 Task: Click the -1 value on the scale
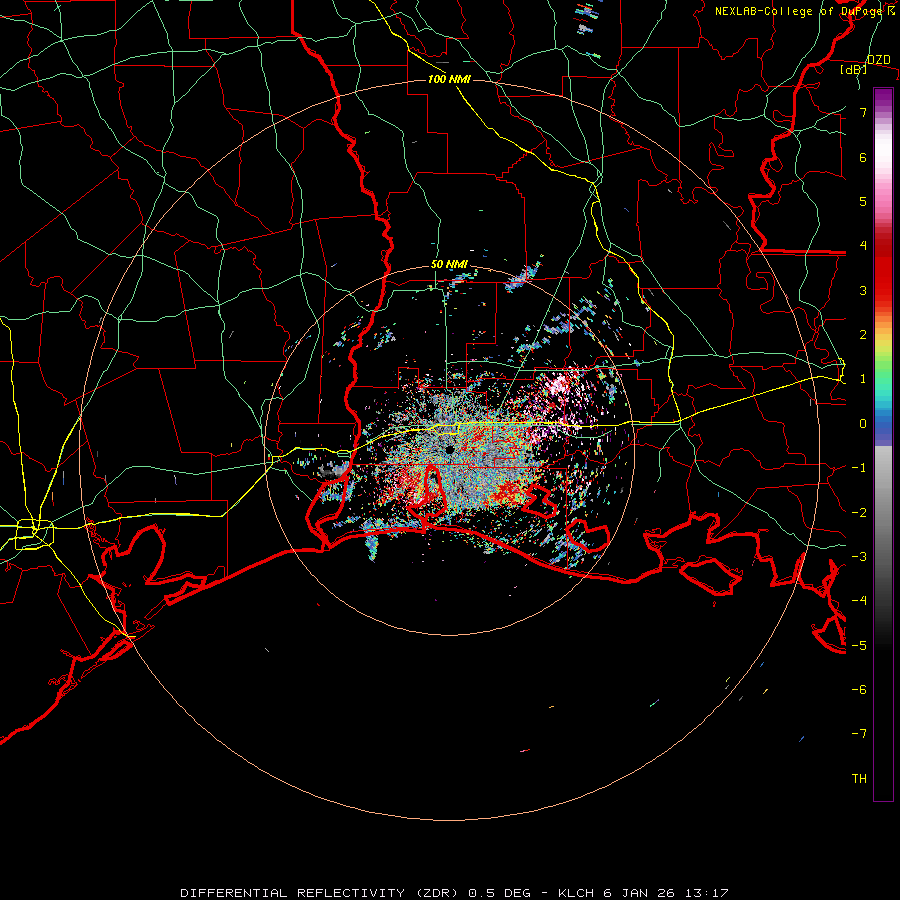tap(859, 468)
